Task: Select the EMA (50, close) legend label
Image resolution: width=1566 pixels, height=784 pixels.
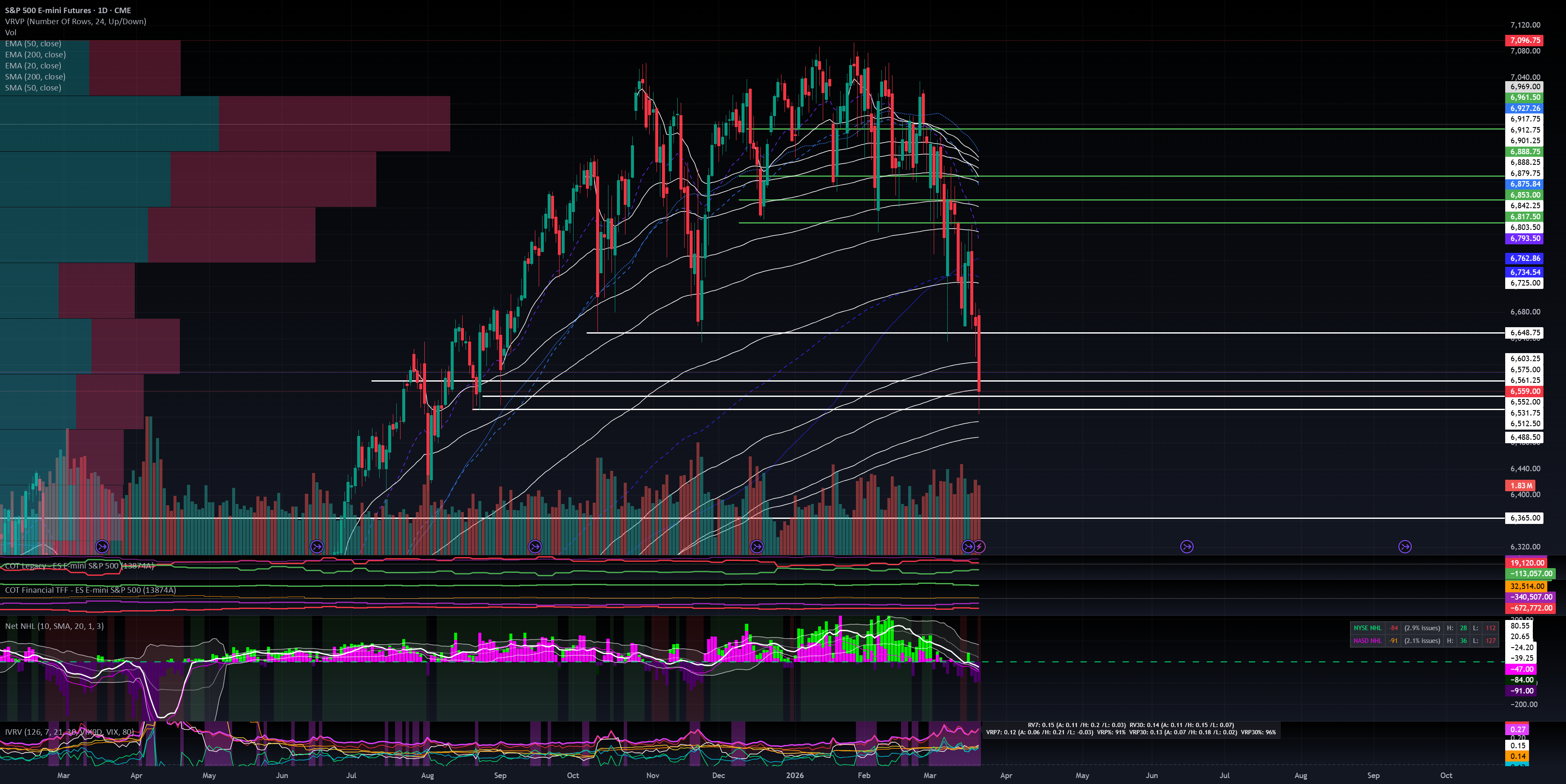Action: 33,44
